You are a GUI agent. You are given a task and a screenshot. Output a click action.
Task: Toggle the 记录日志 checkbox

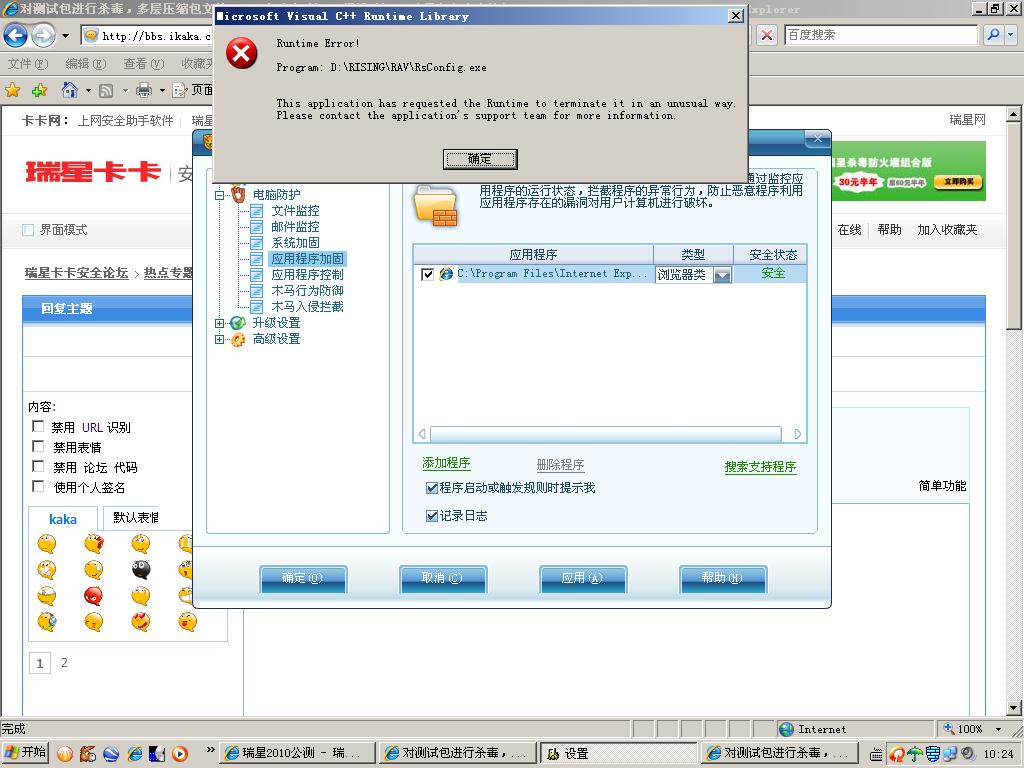point(431,516)
